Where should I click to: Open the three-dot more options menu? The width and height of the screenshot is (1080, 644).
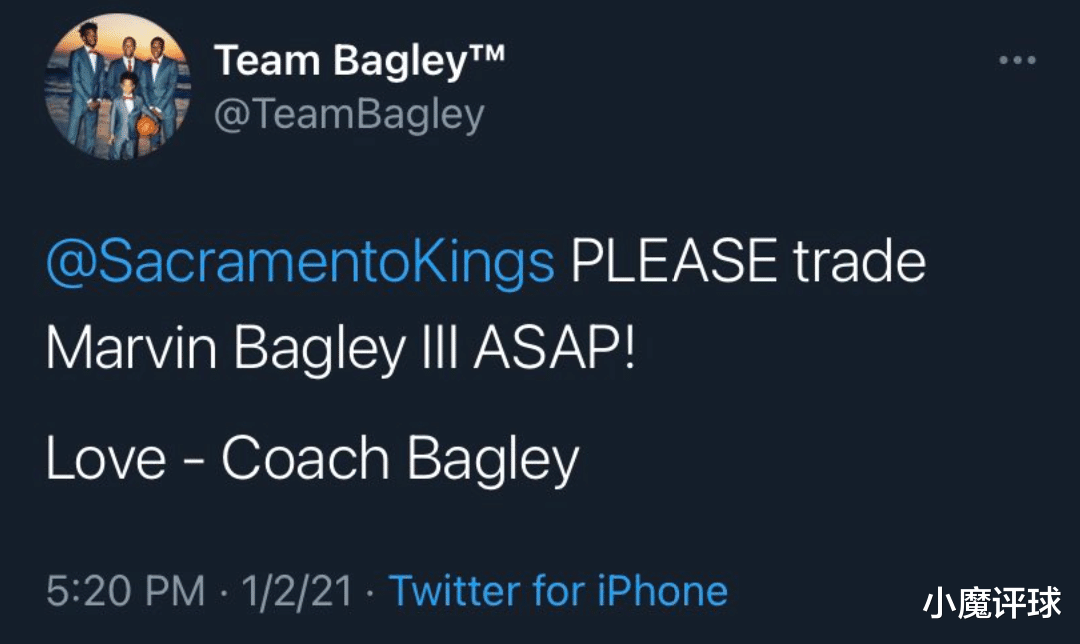(x=1017, y=61)
